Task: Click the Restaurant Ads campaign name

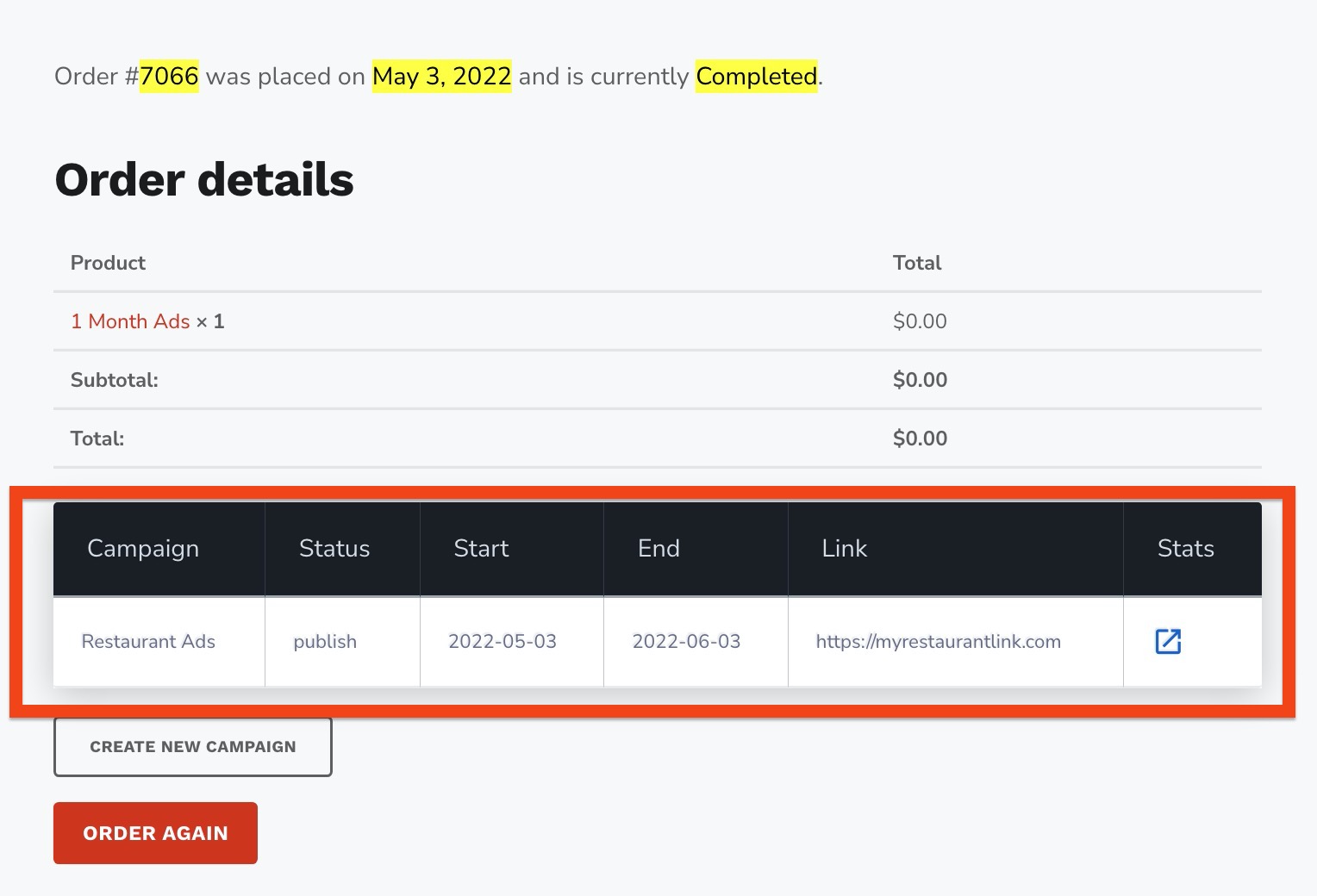Action: [148, 642]
